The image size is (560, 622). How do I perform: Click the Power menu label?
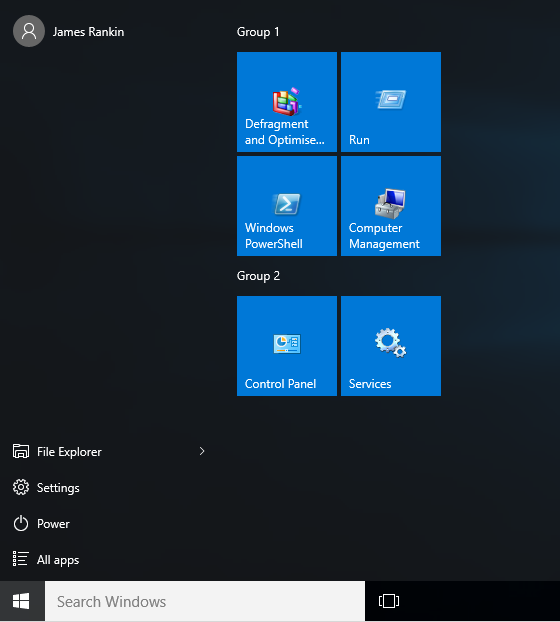[x=53, y=524]
